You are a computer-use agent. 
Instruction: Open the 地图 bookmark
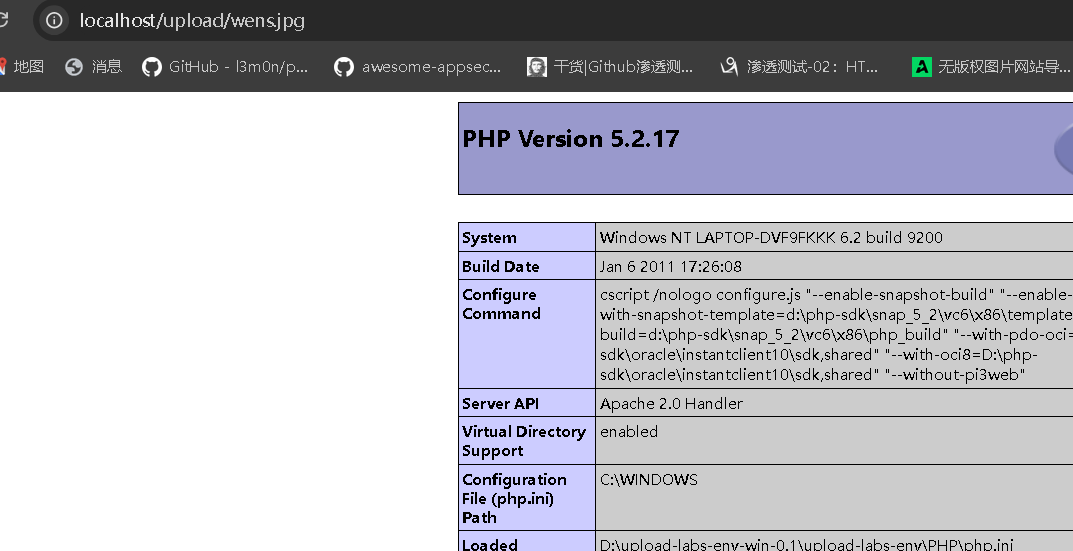tap(21, 66)
